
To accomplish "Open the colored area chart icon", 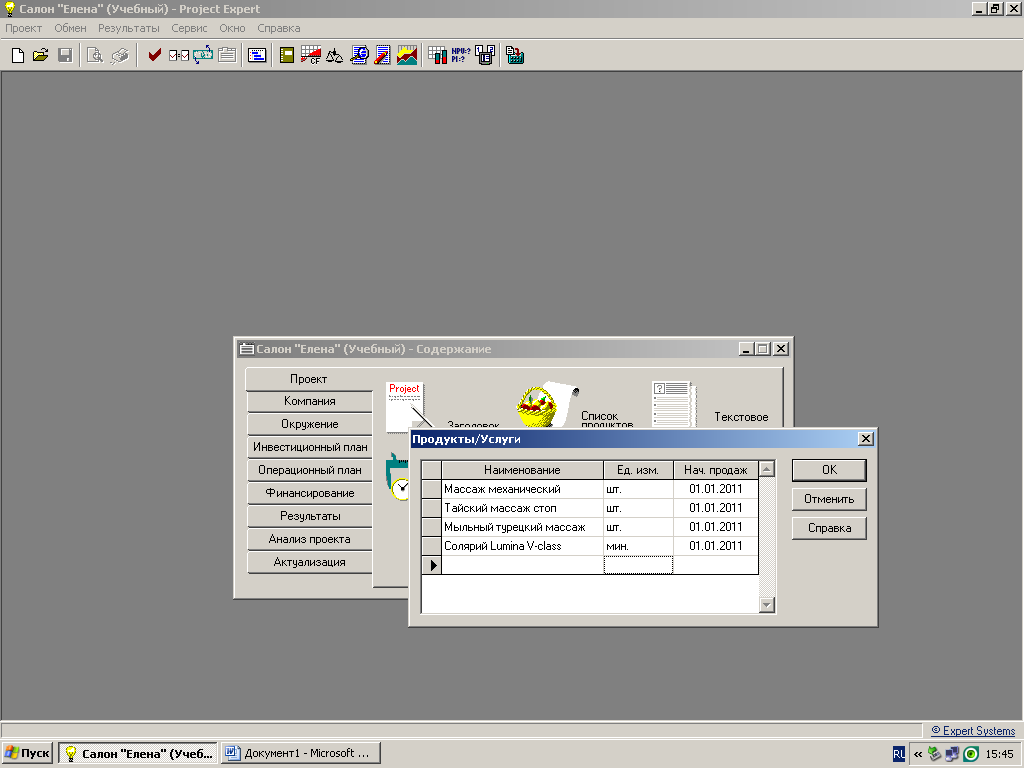I will coord(407,55).
